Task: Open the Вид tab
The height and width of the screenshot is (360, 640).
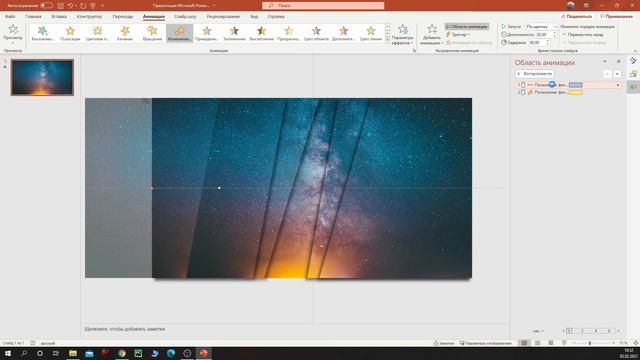Action: (254, 17)
